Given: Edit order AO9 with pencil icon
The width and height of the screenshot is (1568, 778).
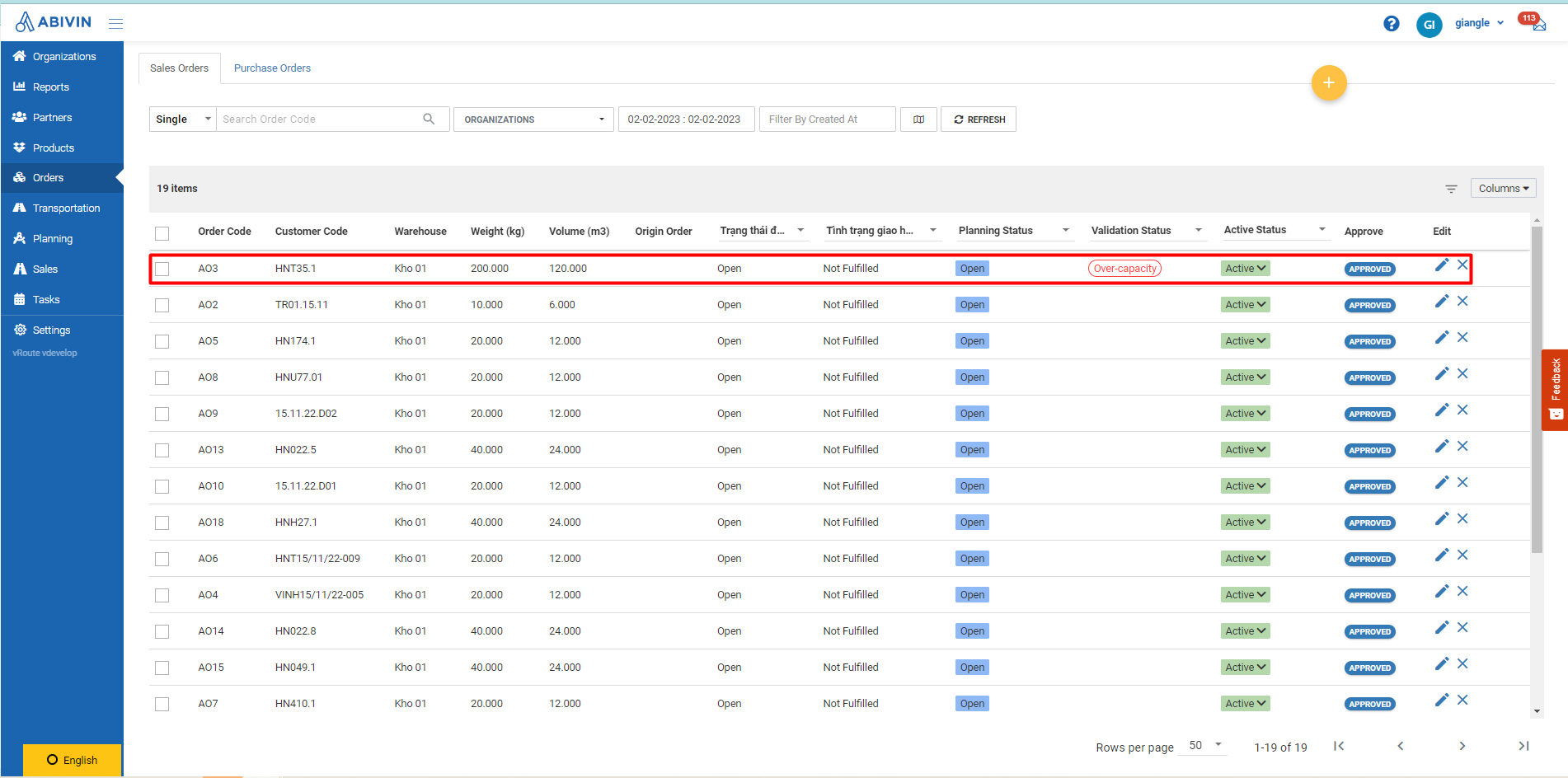Looking at the screenshot, I should click(x=1441, y=410).
